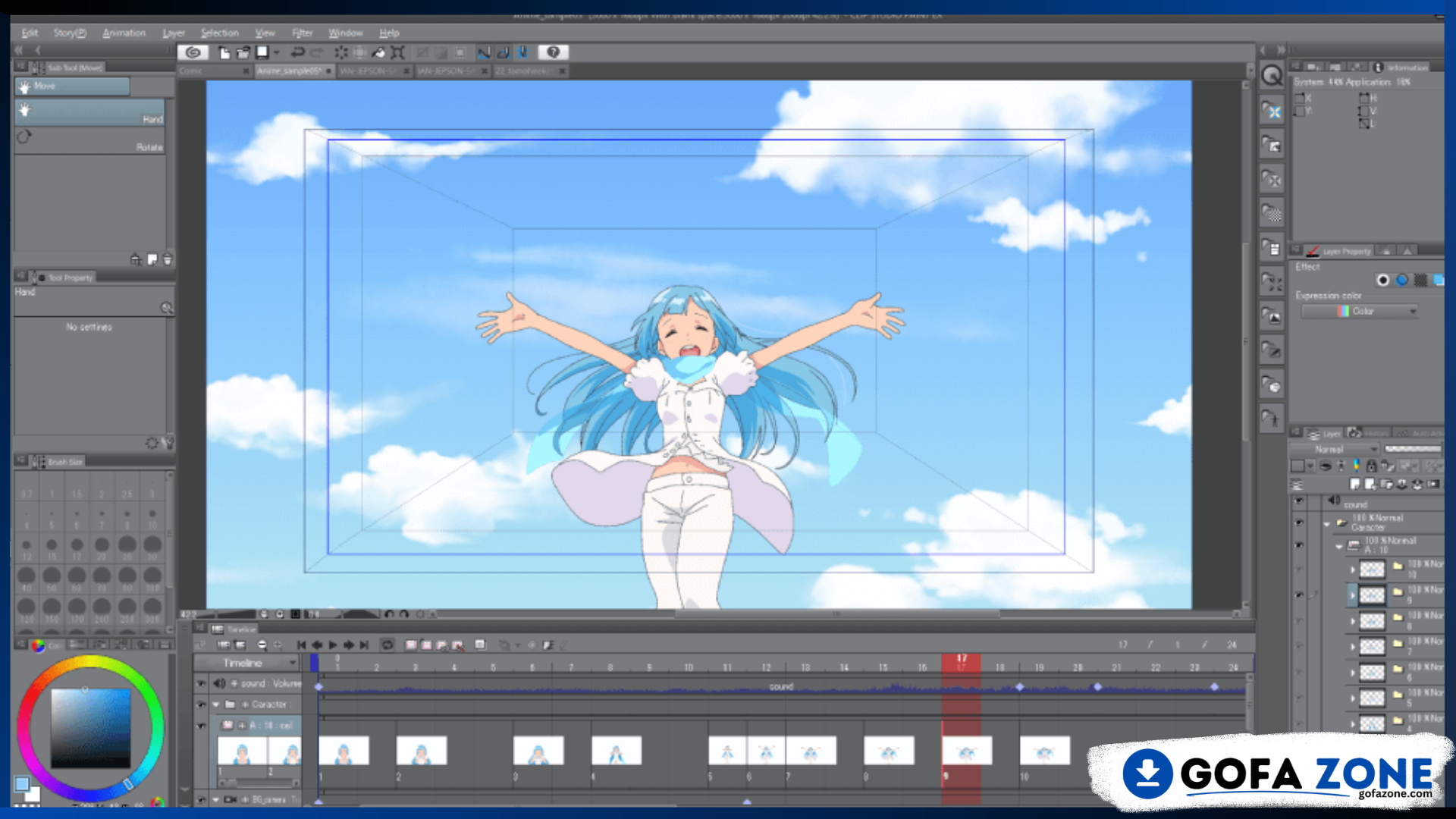Pick a color in the color wheel square
1456x819 pixels.
click(90, 728)
